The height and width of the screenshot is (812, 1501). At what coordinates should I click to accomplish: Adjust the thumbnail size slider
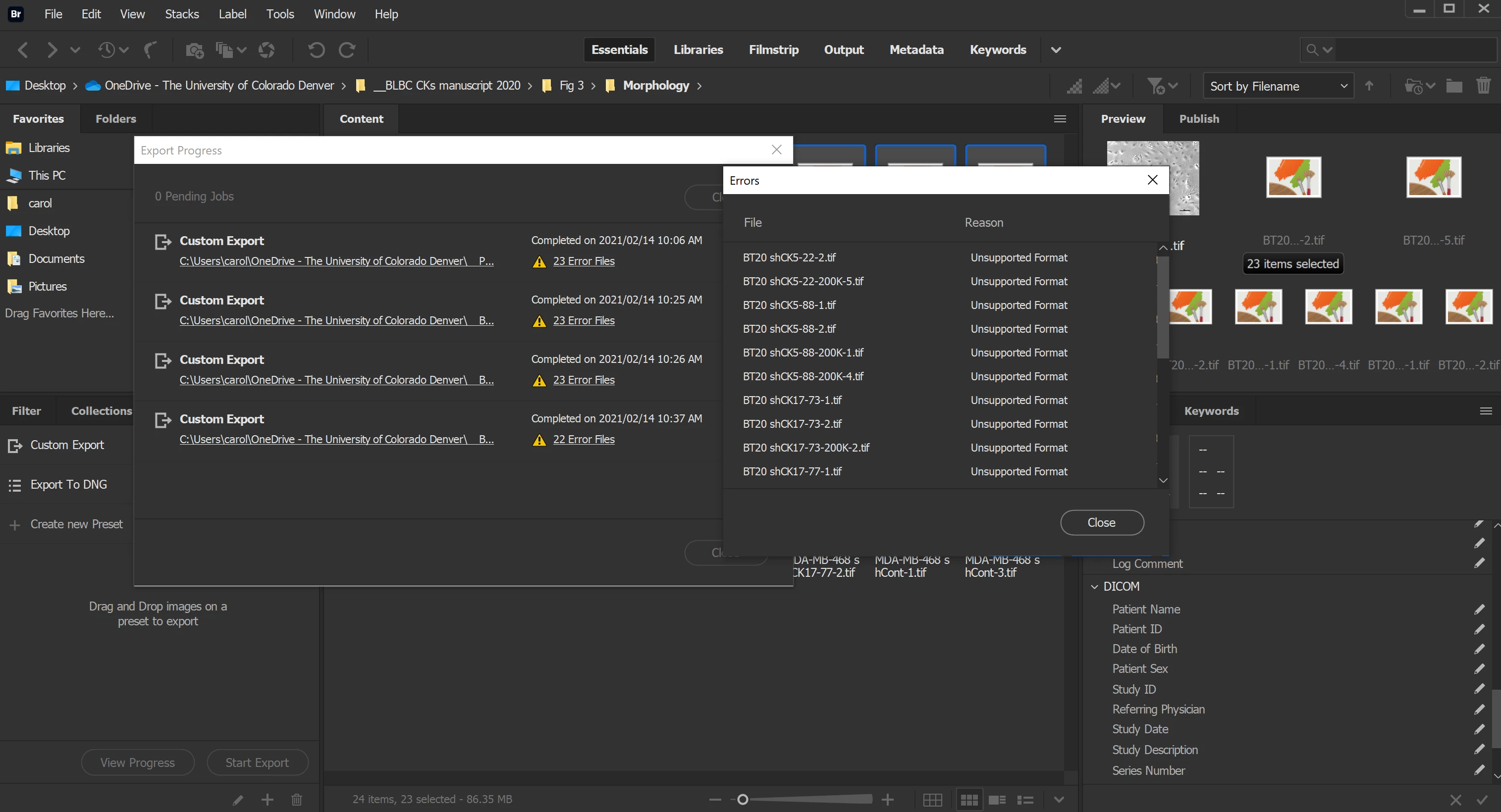coord(743,800)
